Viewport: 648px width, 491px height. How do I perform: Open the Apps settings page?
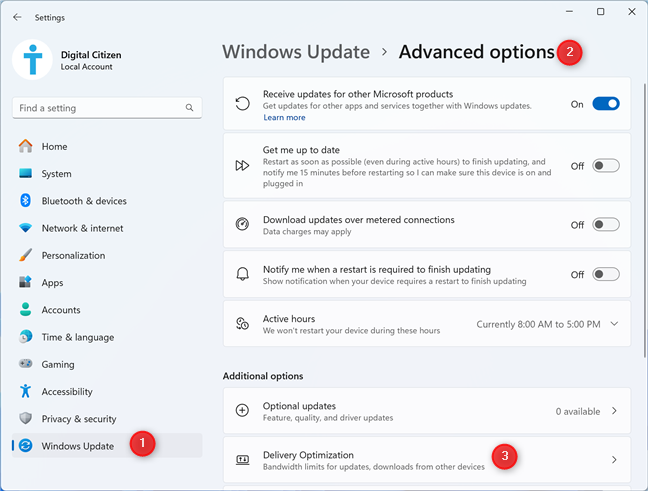[x=107, y=283]
